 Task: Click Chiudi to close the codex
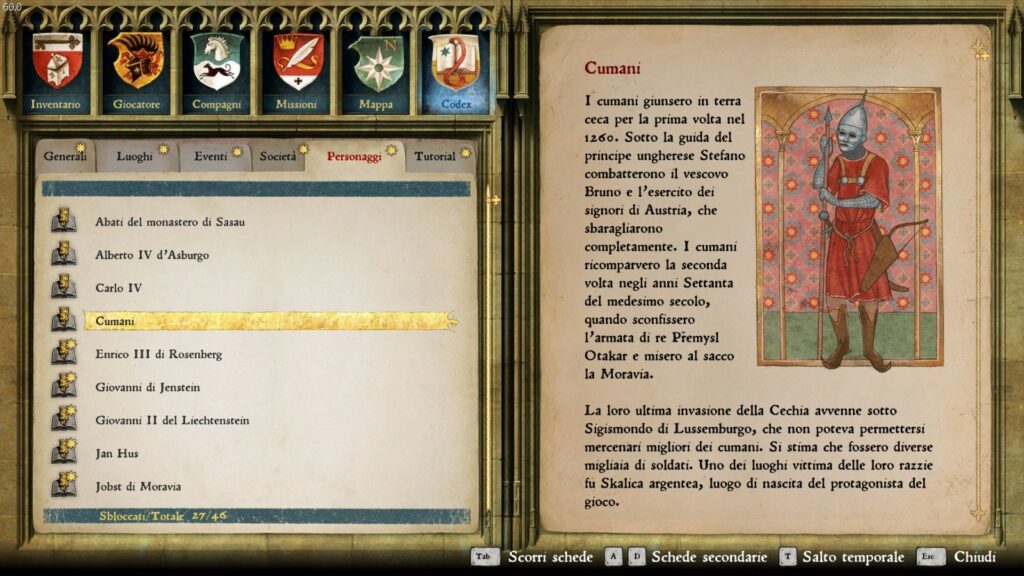[975, 557]
